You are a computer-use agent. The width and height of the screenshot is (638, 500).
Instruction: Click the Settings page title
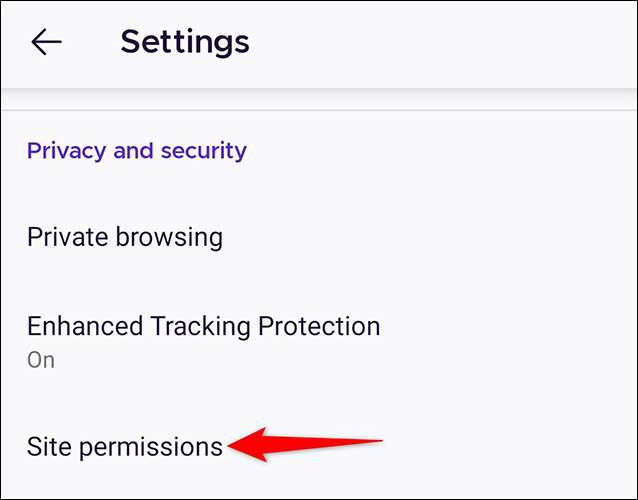coord(185,42)
